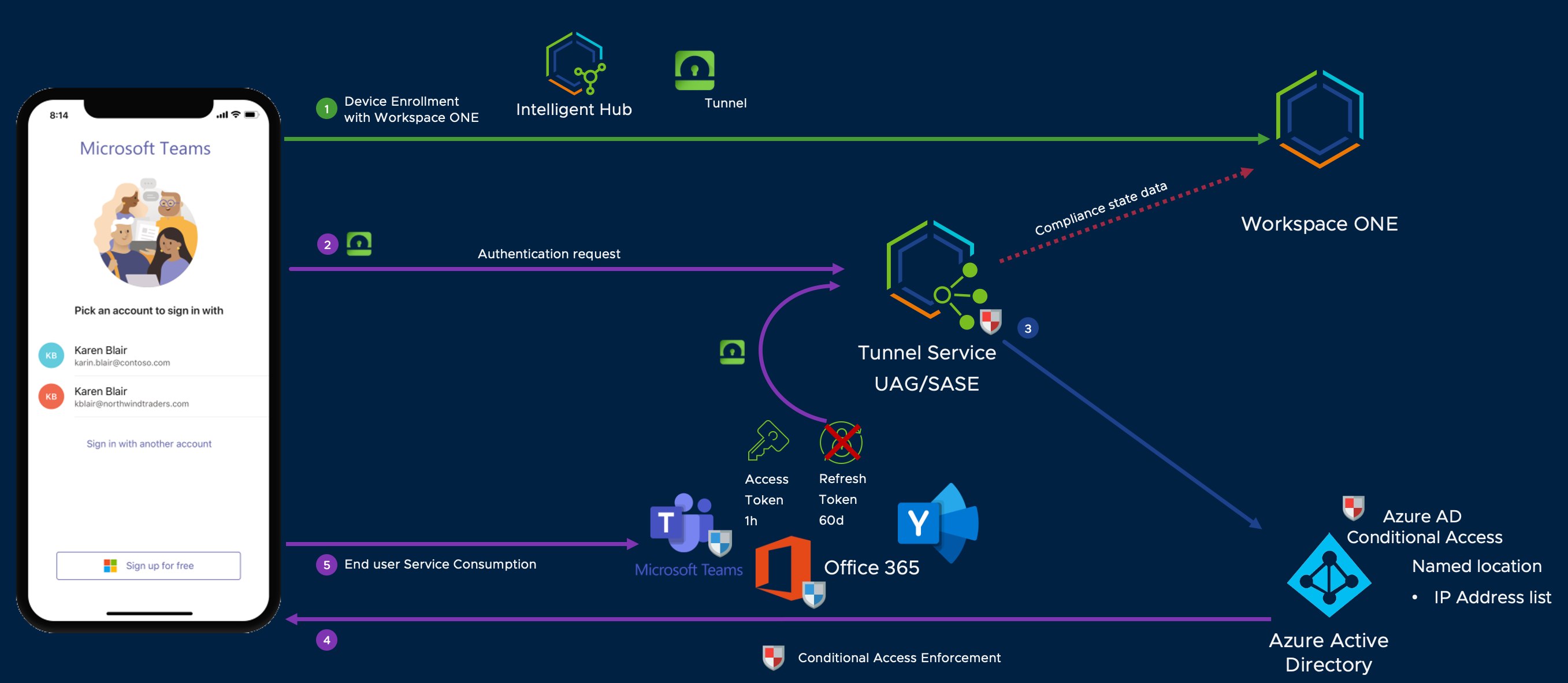Viewport: 1568px width, 683px height.
Task: Click Sign in with another account link
Action: 148,444
